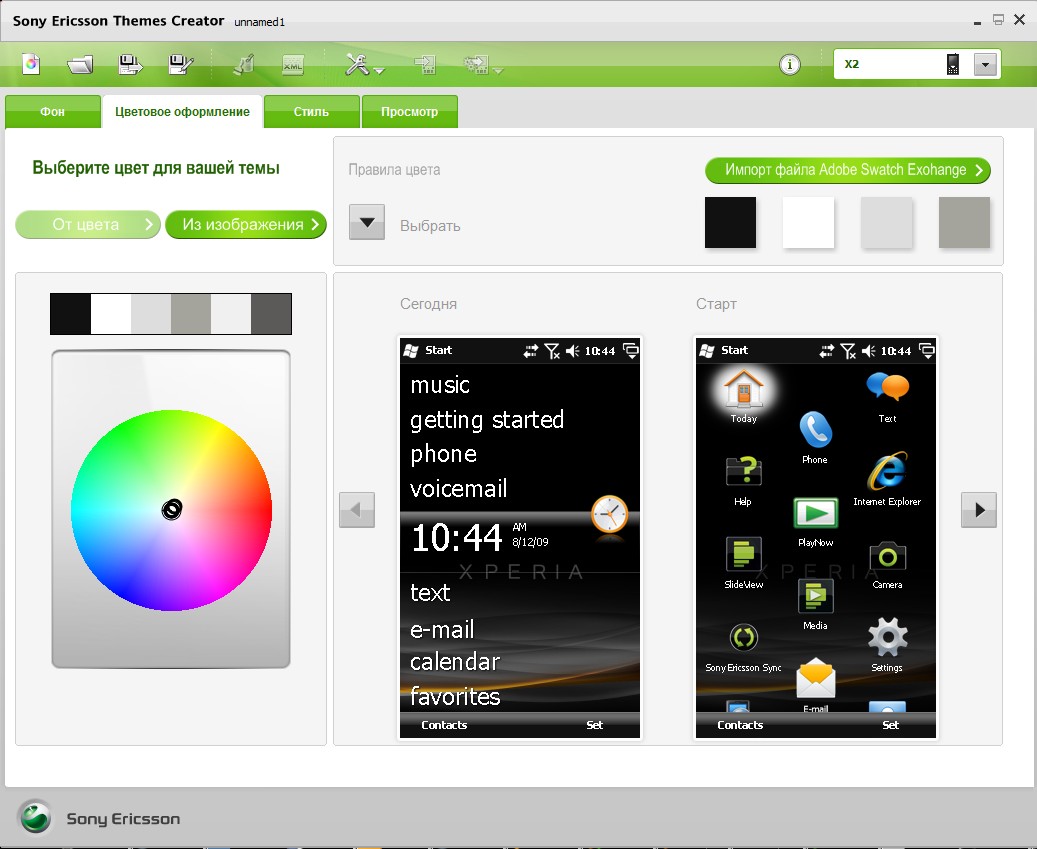Click the XML toolbar icon
This screenshot has width=1037, height=849.
(292, 64)
